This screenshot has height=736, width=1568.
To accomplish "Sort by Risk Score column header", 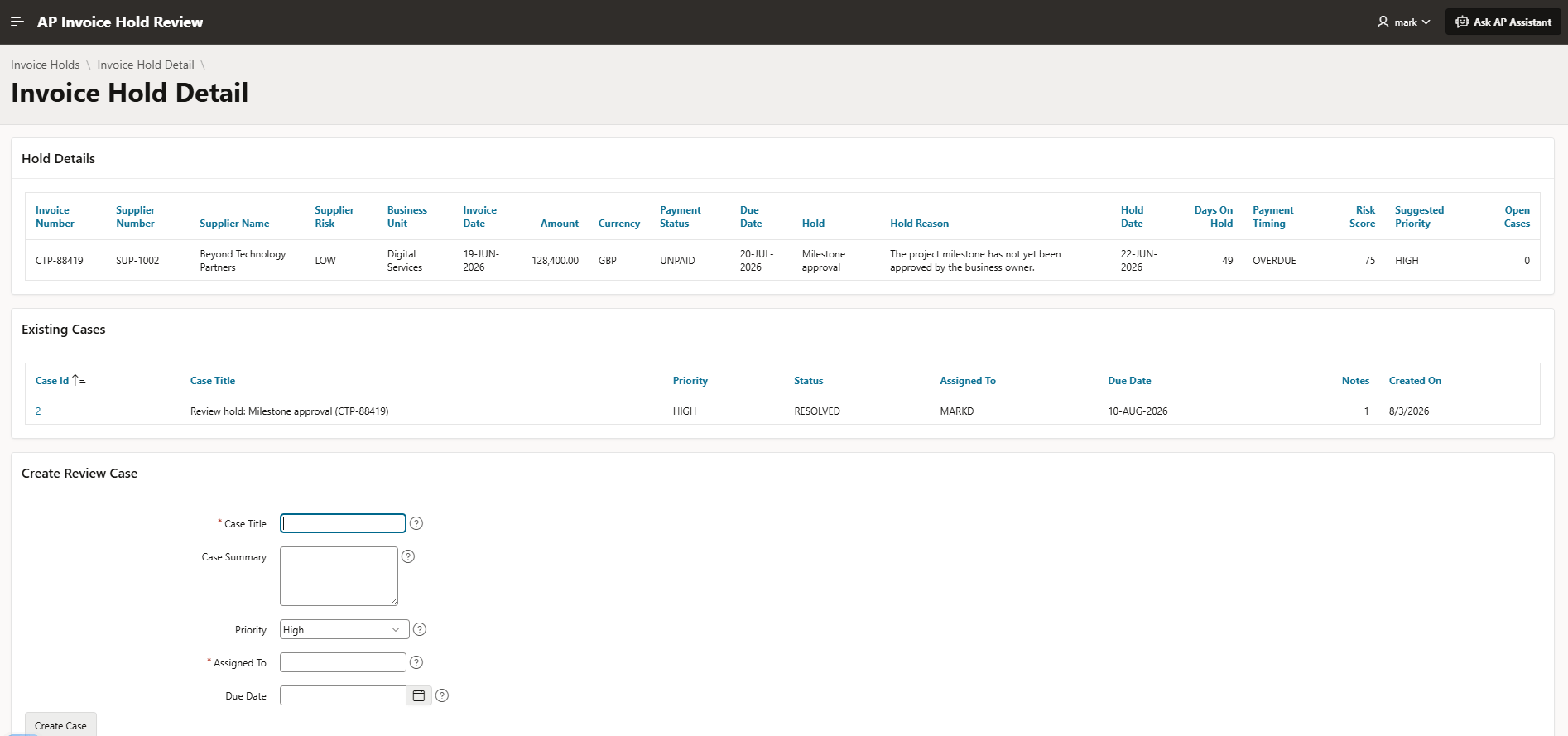I will pos(1363,217).
